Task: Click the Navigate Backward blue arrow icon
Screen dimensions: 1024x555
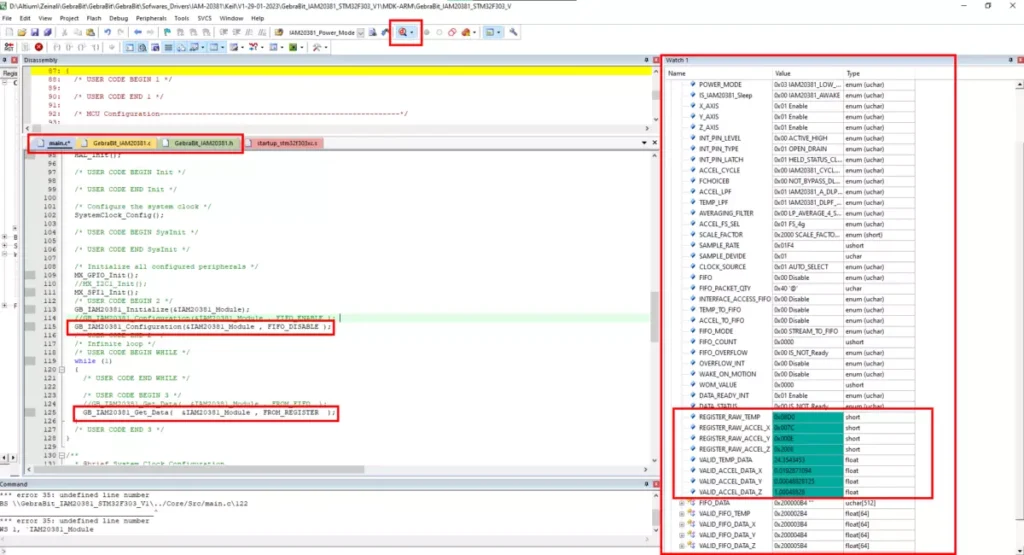Action: tap(136, 32)
